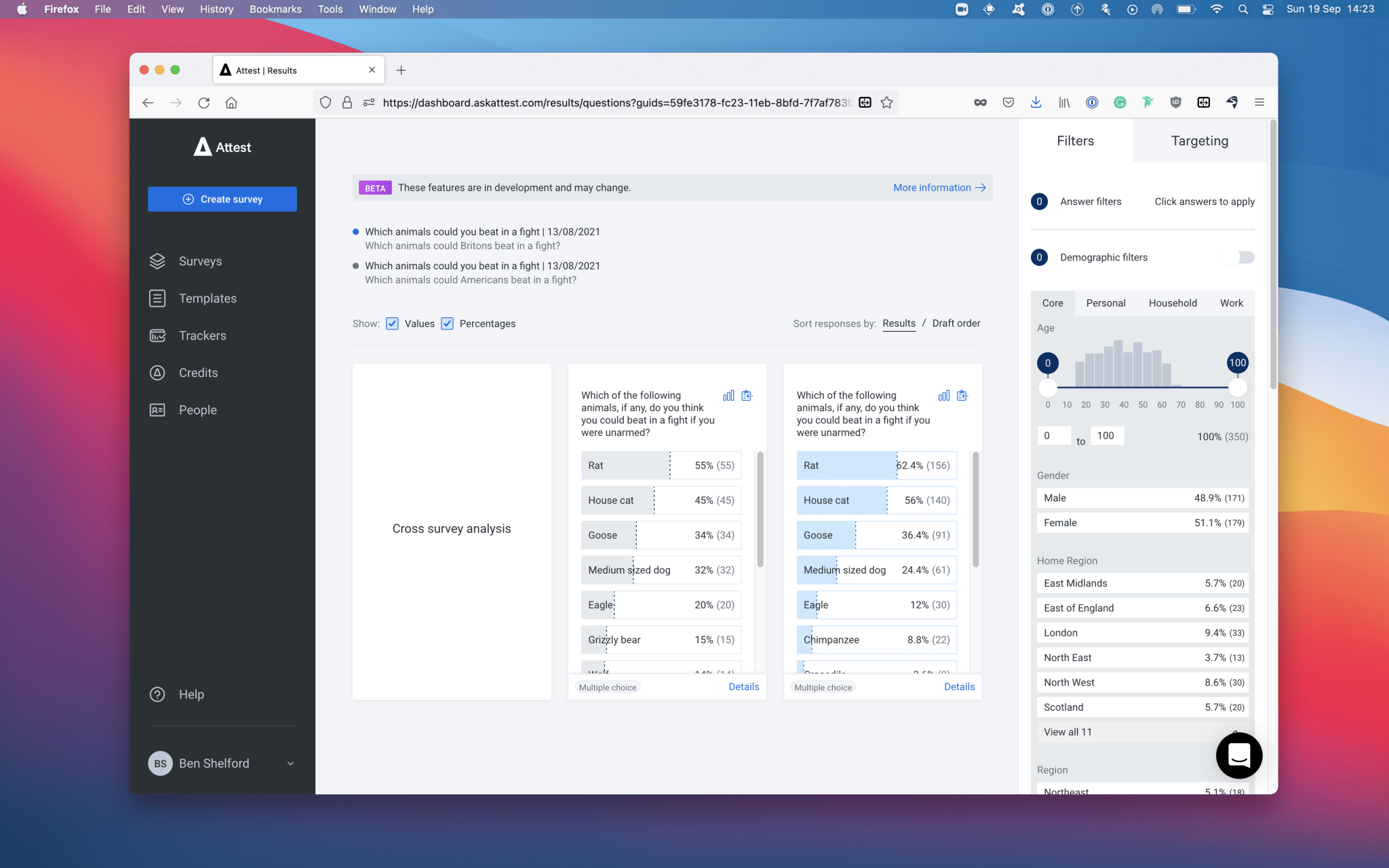Screen dimensions: 1389x868
Task: Open Help from the sidebar
Action: tap(191, 694)
